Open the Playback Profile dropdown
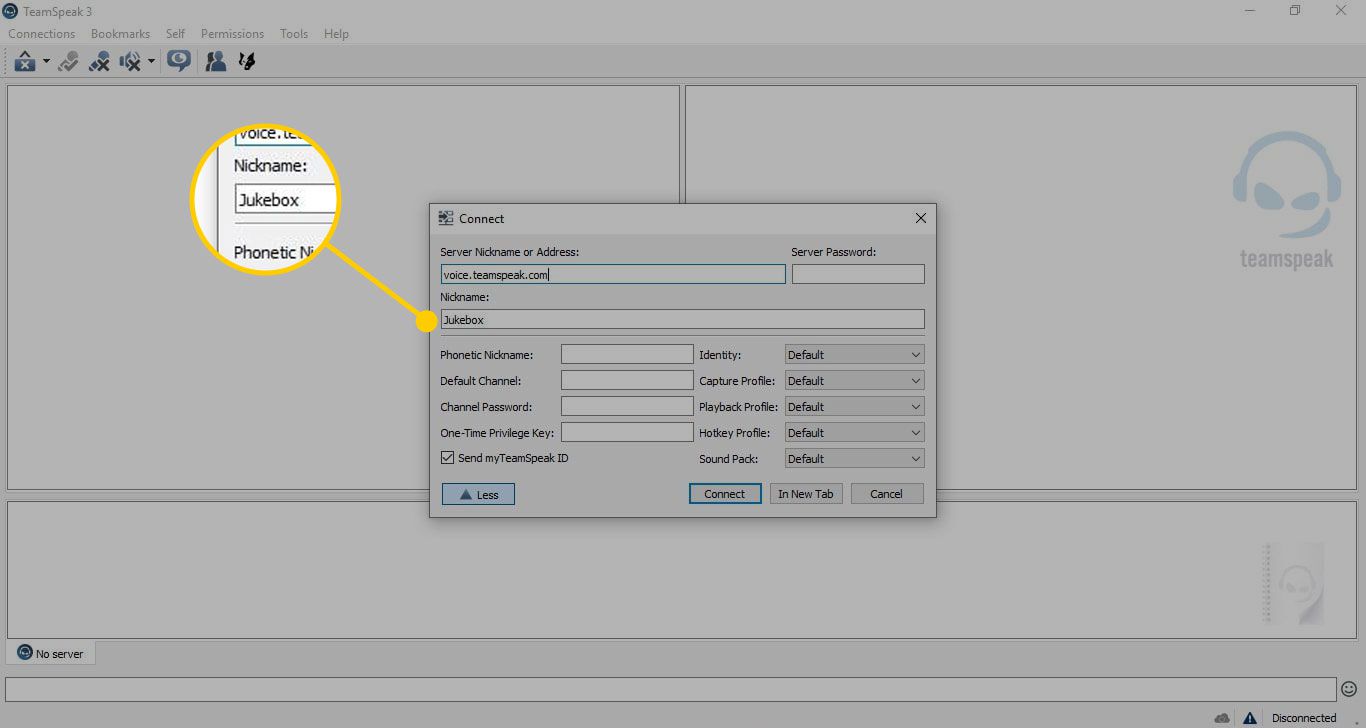 coord(854,406)
